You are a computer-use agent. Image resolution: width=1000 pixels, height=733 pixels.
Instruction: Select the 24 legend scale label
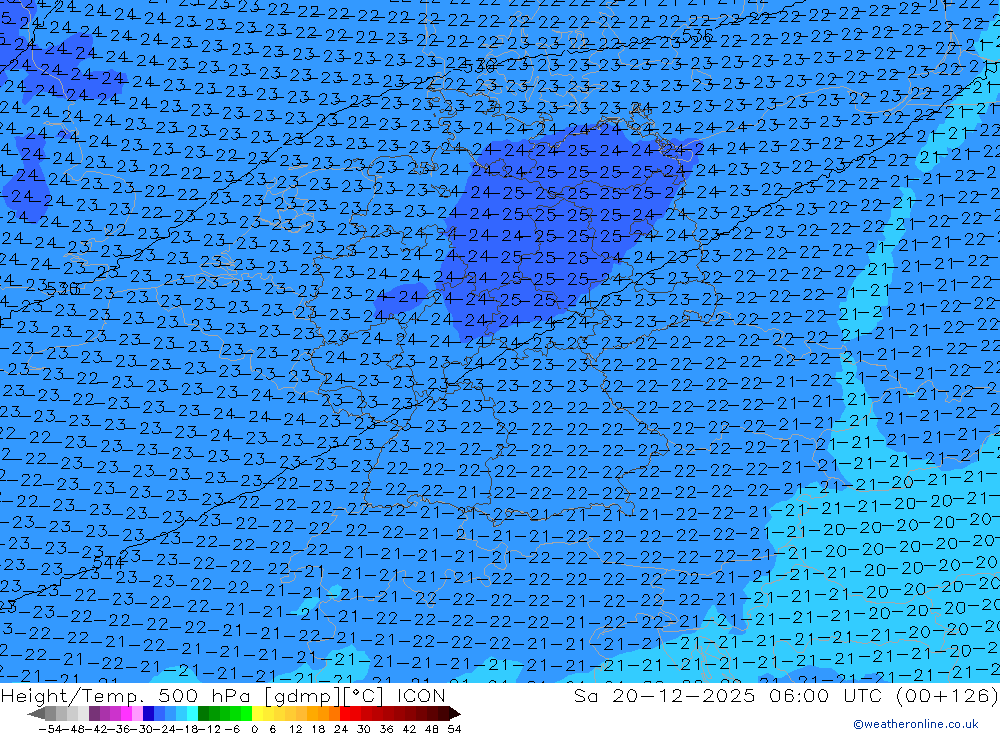tap(341, 729)
